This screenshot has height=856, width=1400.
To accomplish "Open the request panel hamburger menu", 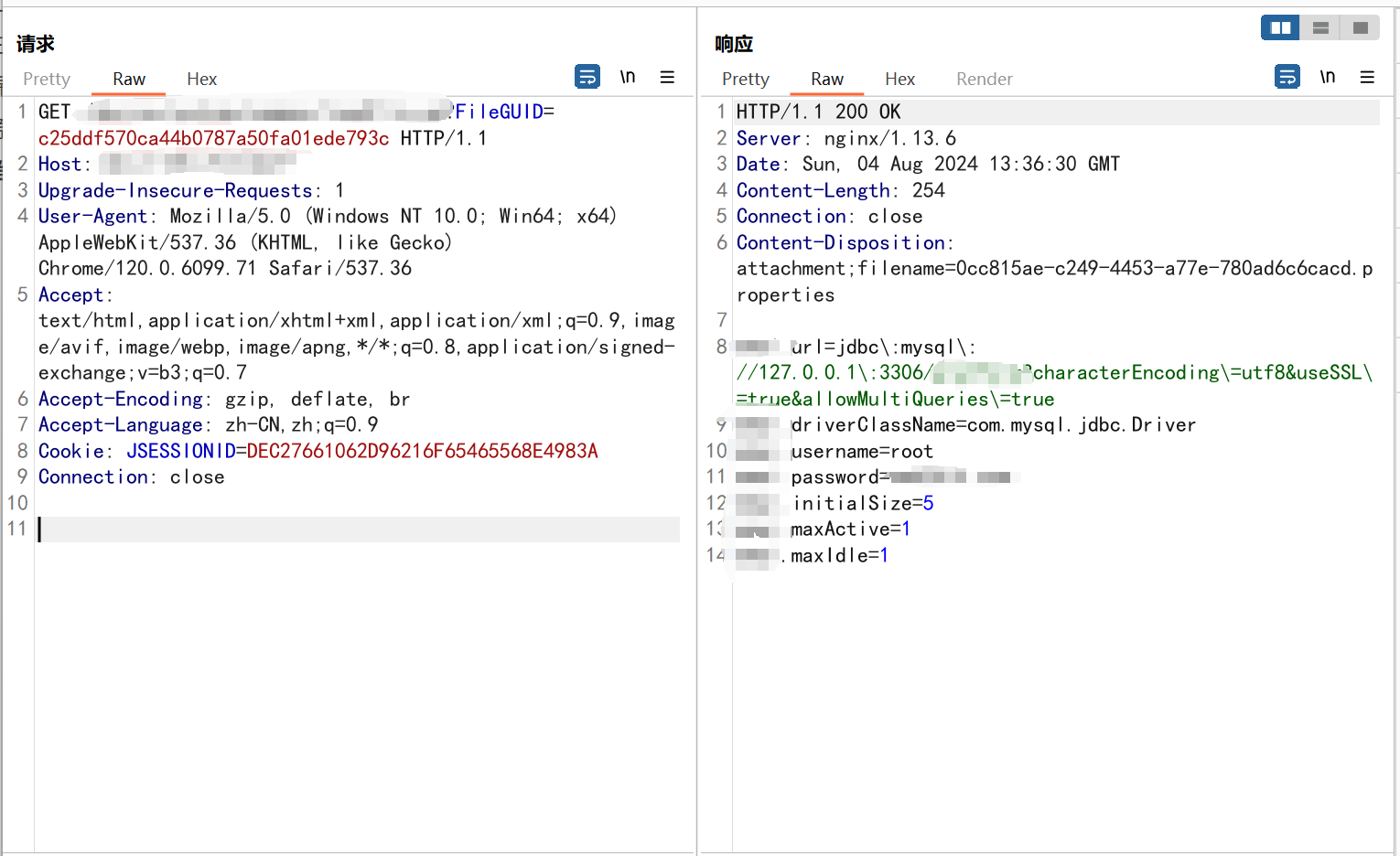I will [x=667, y=78].
